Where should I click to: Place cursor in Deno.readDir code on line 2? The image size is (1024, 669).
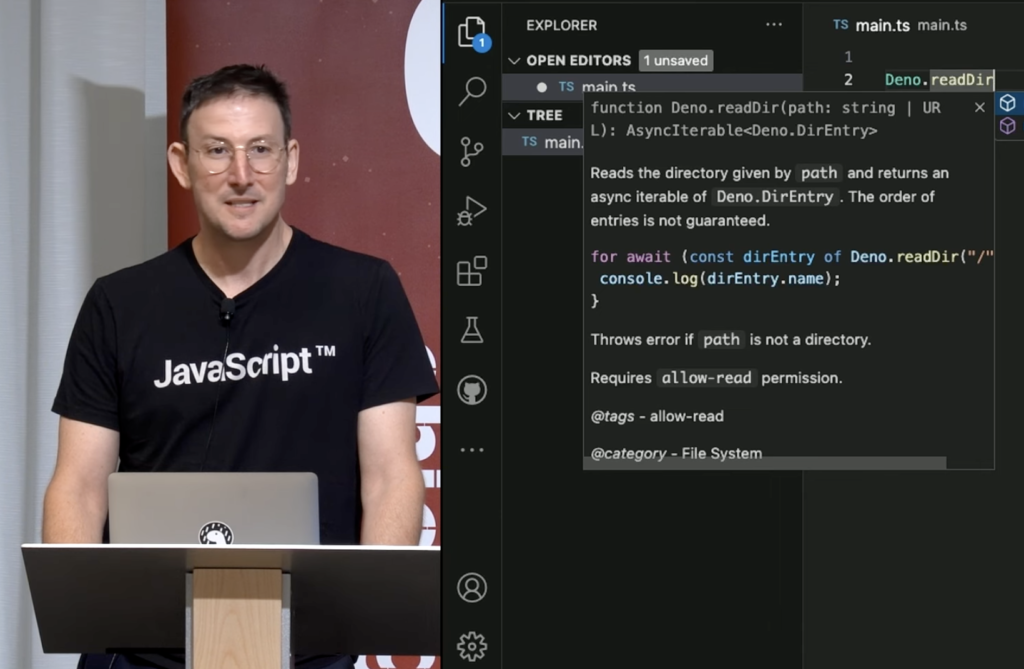pos(938,80)
